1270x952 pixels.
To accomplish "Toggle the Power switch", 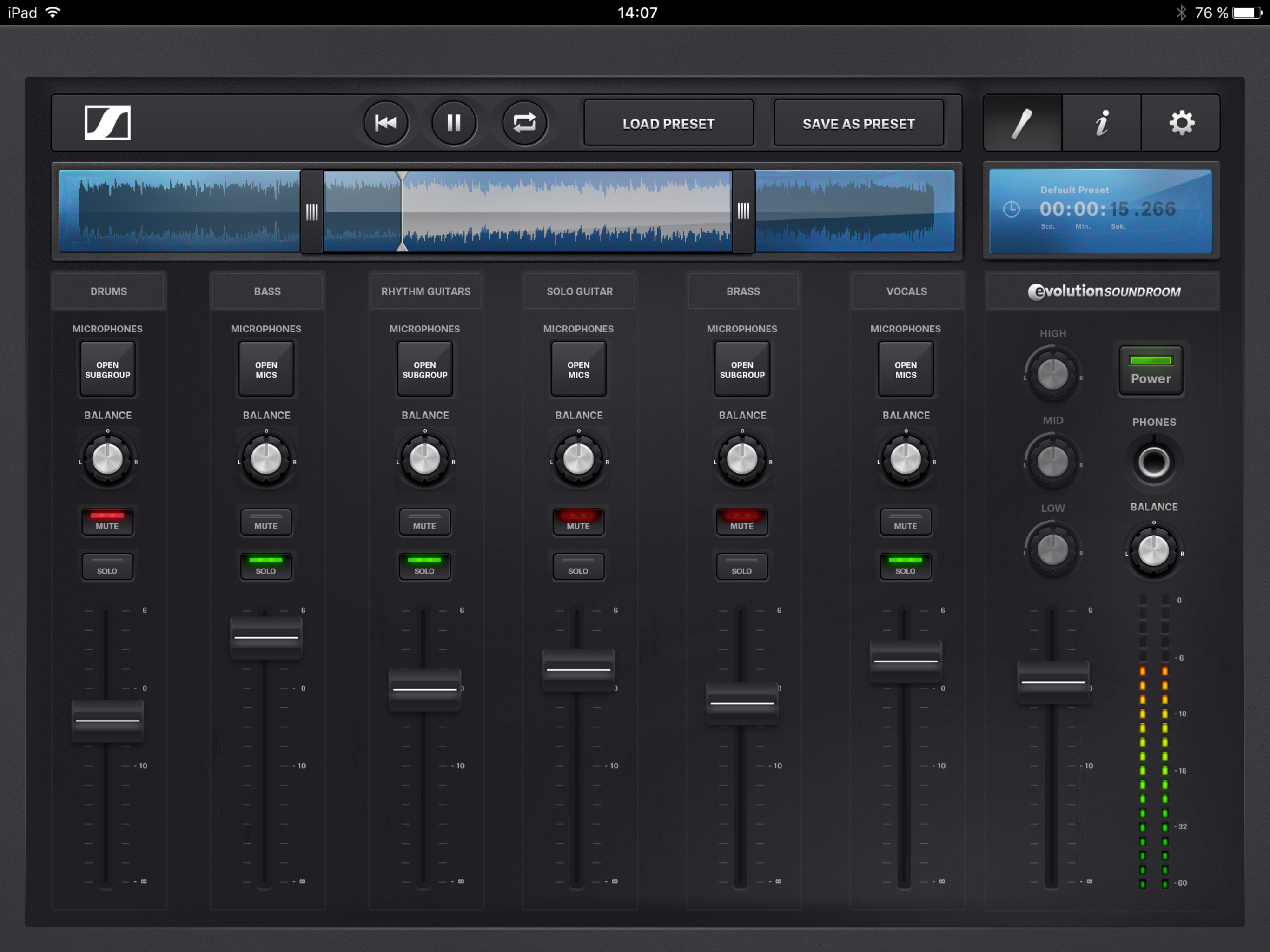I will pyautogui.click(x=1151, y=370).
